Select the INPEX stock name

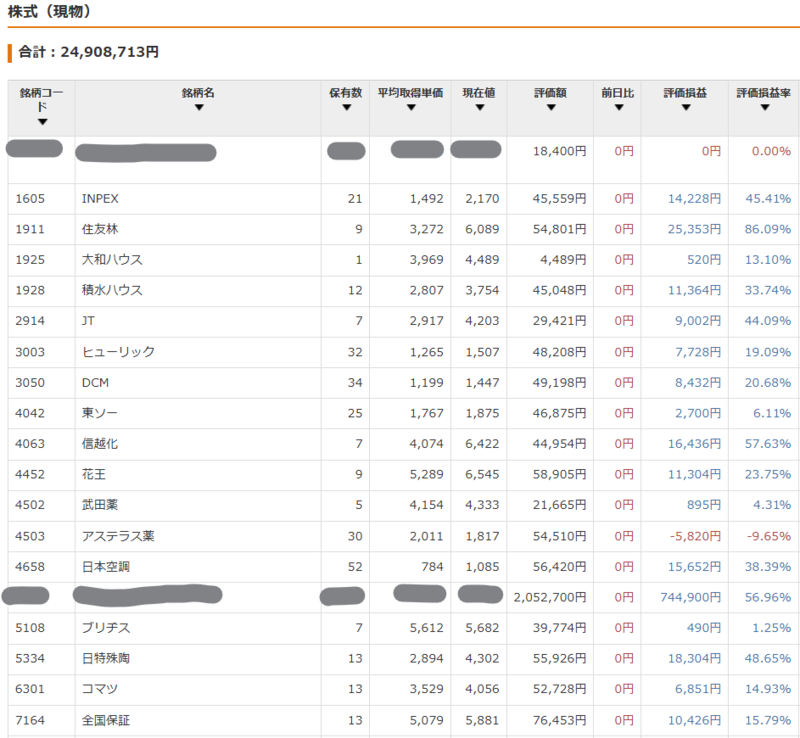pyautogui.click(x=100, y=199)
